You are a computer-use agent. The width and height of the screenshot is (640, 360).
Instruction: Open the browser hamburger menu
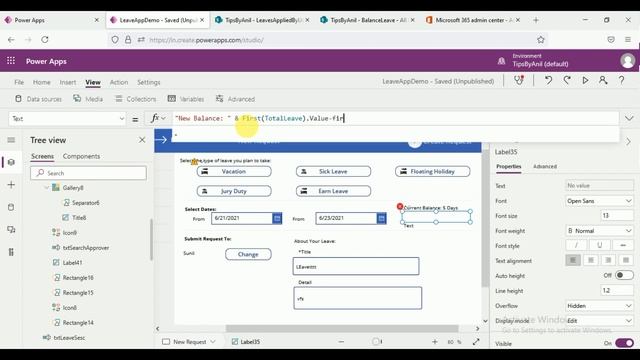click(628, 40)
